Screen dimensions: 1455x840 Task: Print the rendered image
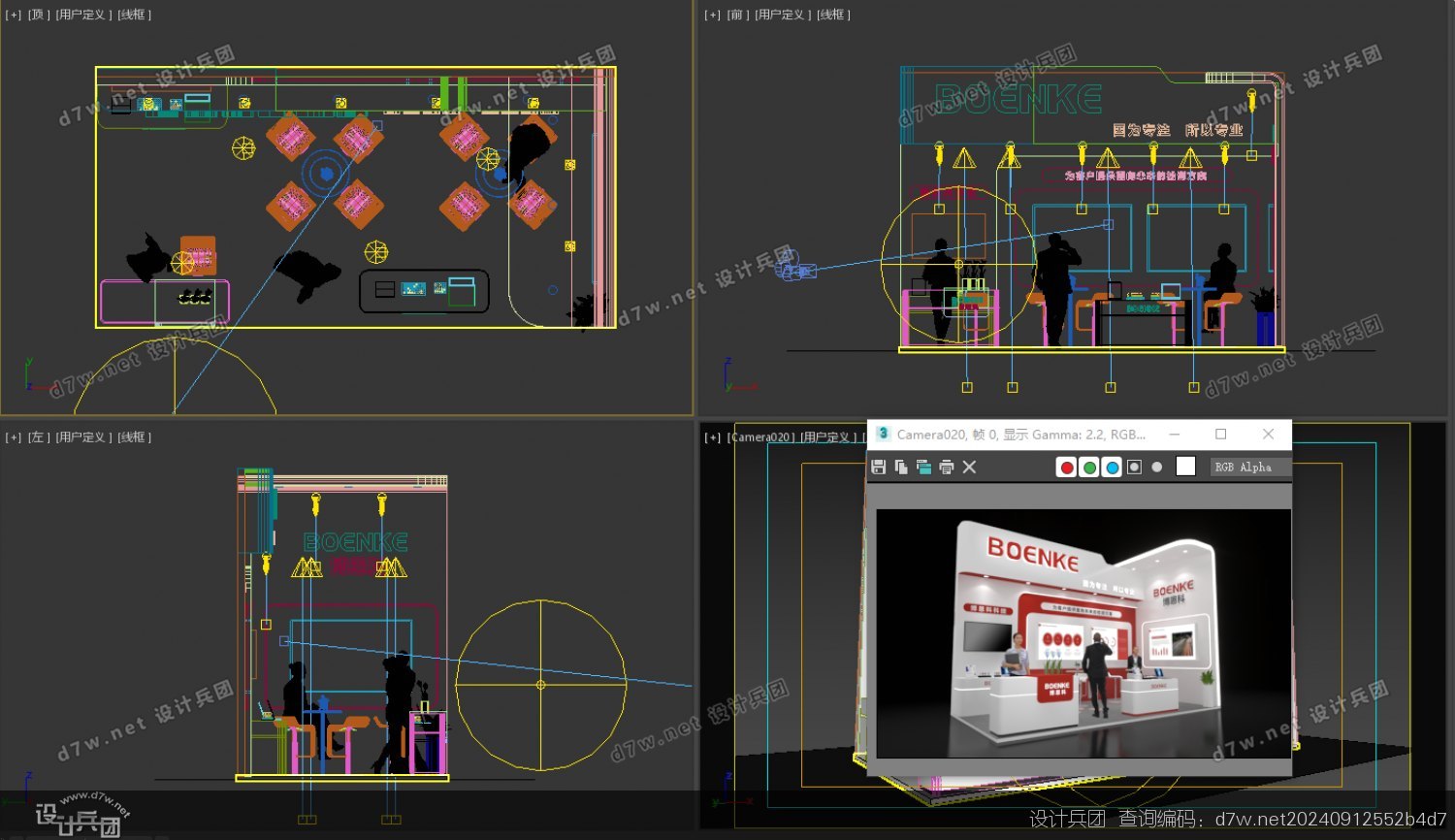(x=947, y=467)
